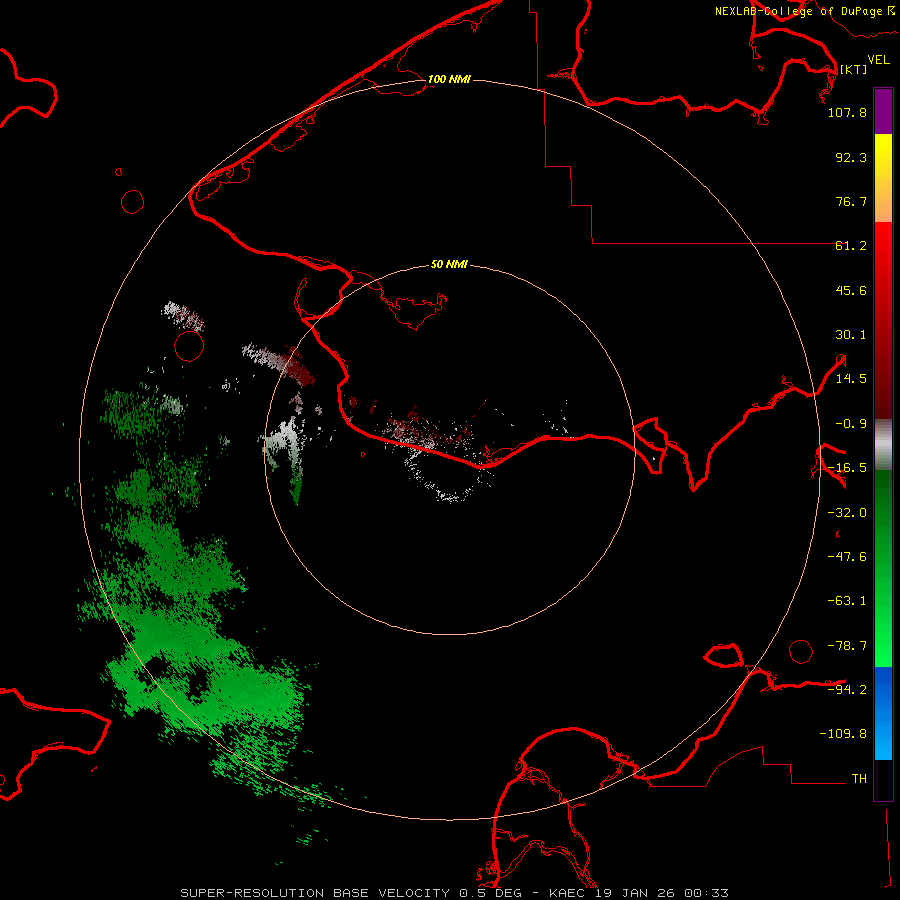The height and width of the screenshot is (900, 900).
Task: Click the VEL label above the color scale
Action: coord(878,60)
